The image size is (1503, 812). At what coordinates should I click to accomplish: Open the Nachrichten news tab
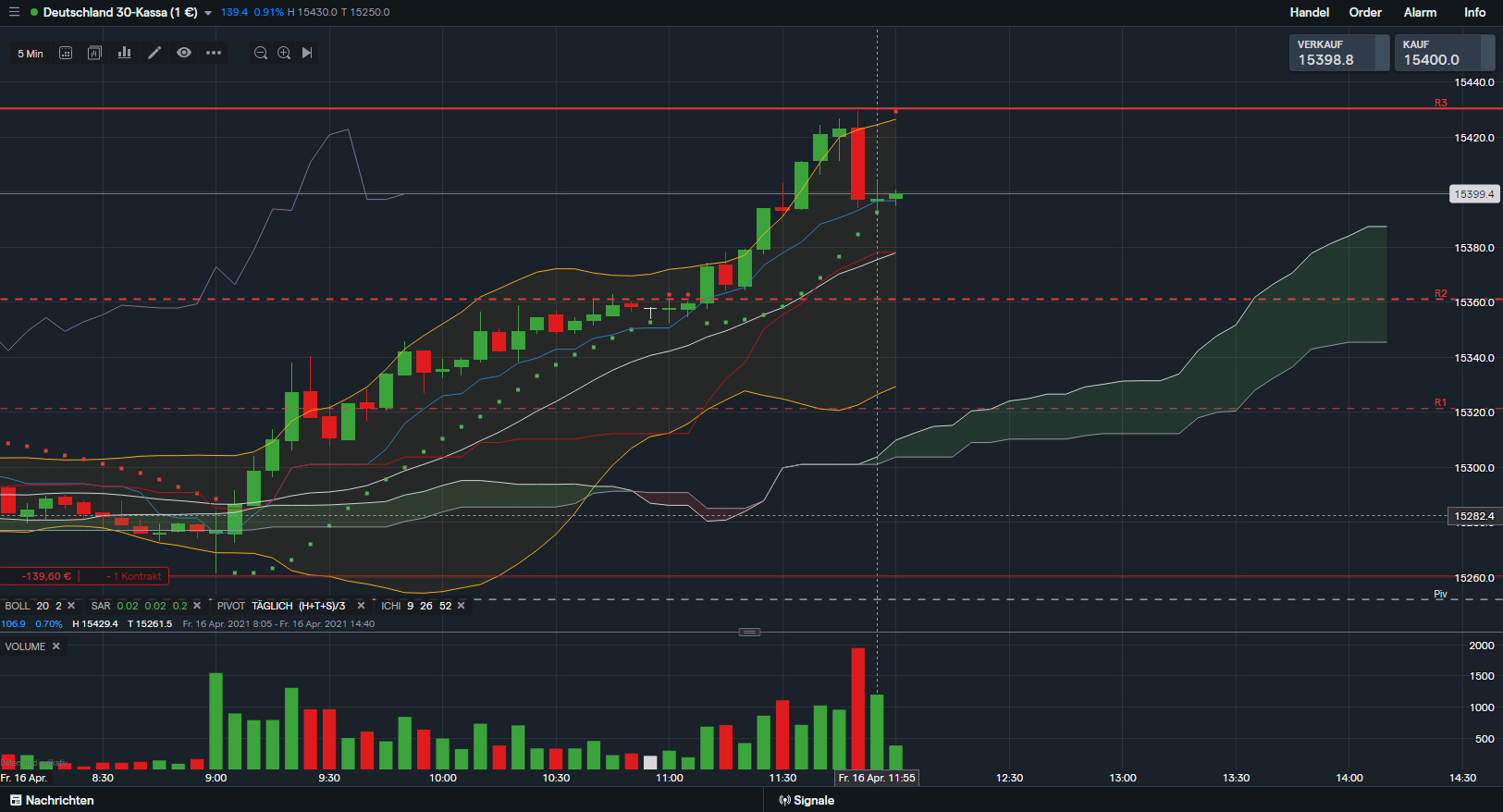52,800
